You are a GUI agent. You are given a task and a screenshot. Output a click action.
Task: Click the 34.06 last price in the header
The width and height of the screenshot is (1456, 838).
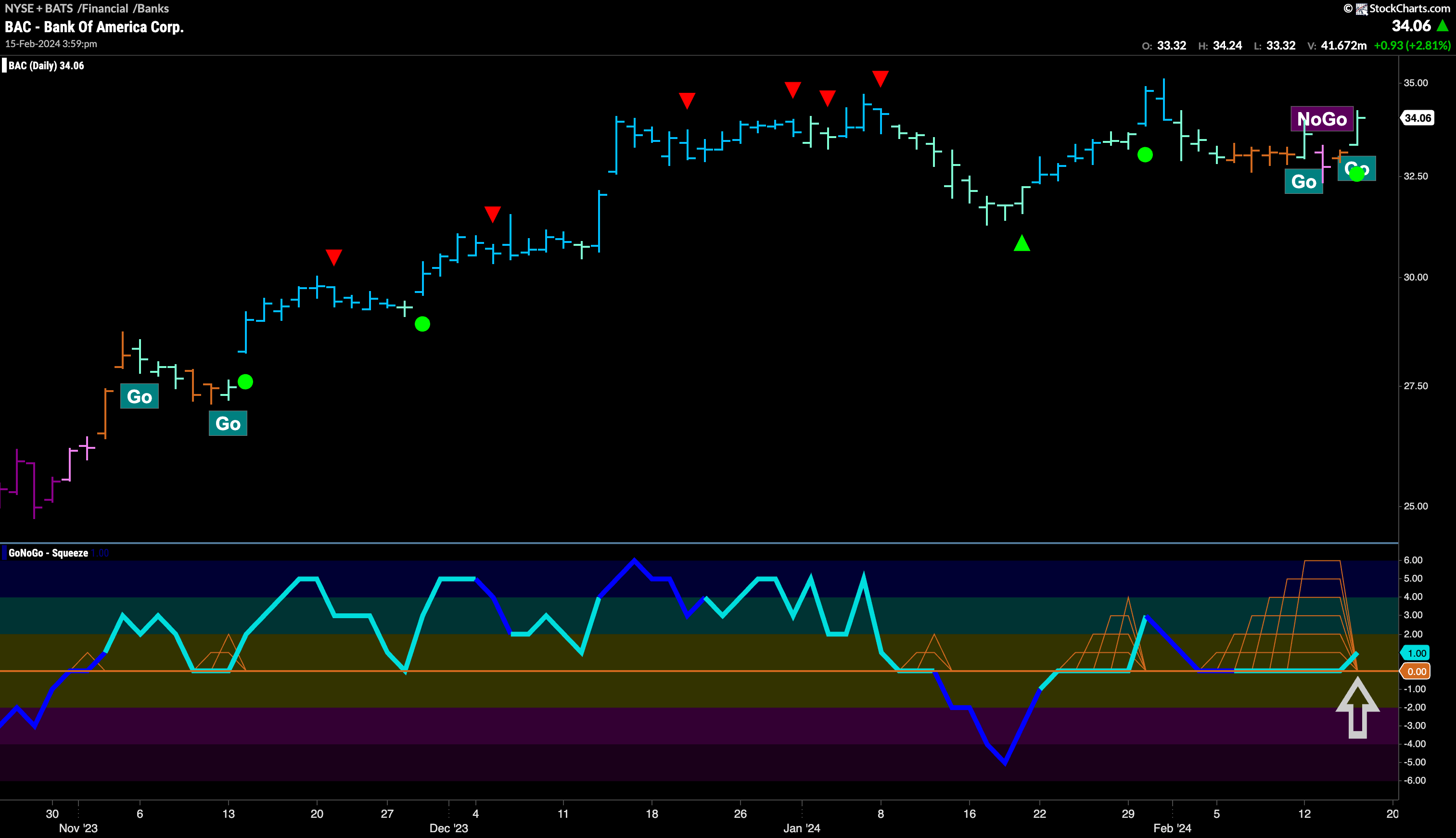(x=1411, y=26)
